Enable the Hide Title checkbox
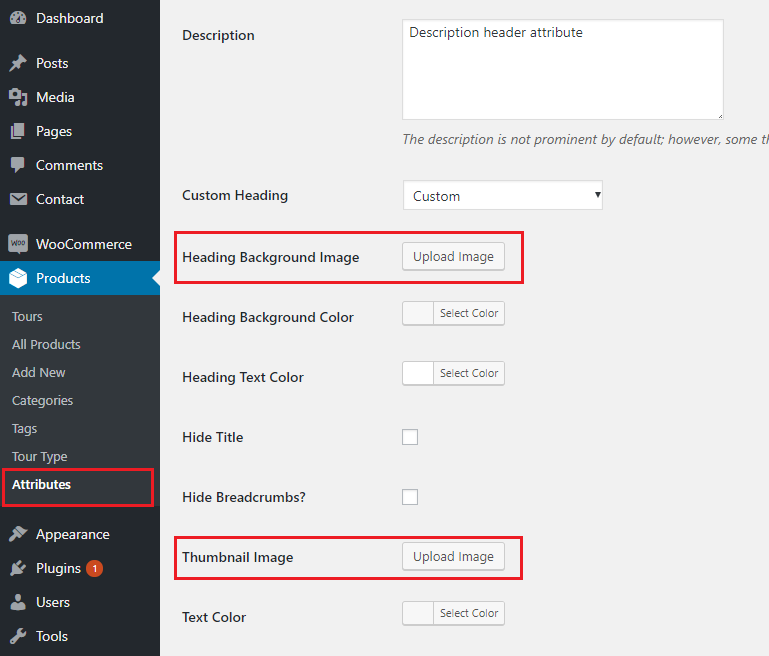This screenshot has width=769, height=656. coord(410,437)
